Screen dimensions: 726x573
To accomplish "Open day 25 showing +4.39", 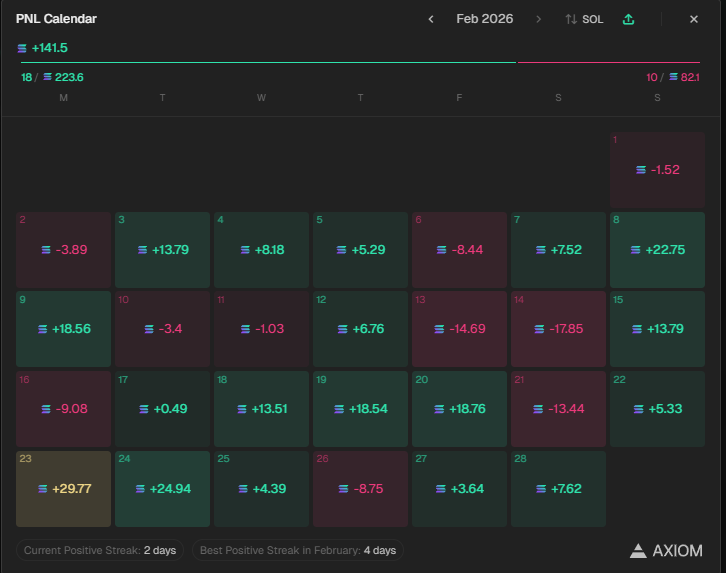I will (261, 489).
